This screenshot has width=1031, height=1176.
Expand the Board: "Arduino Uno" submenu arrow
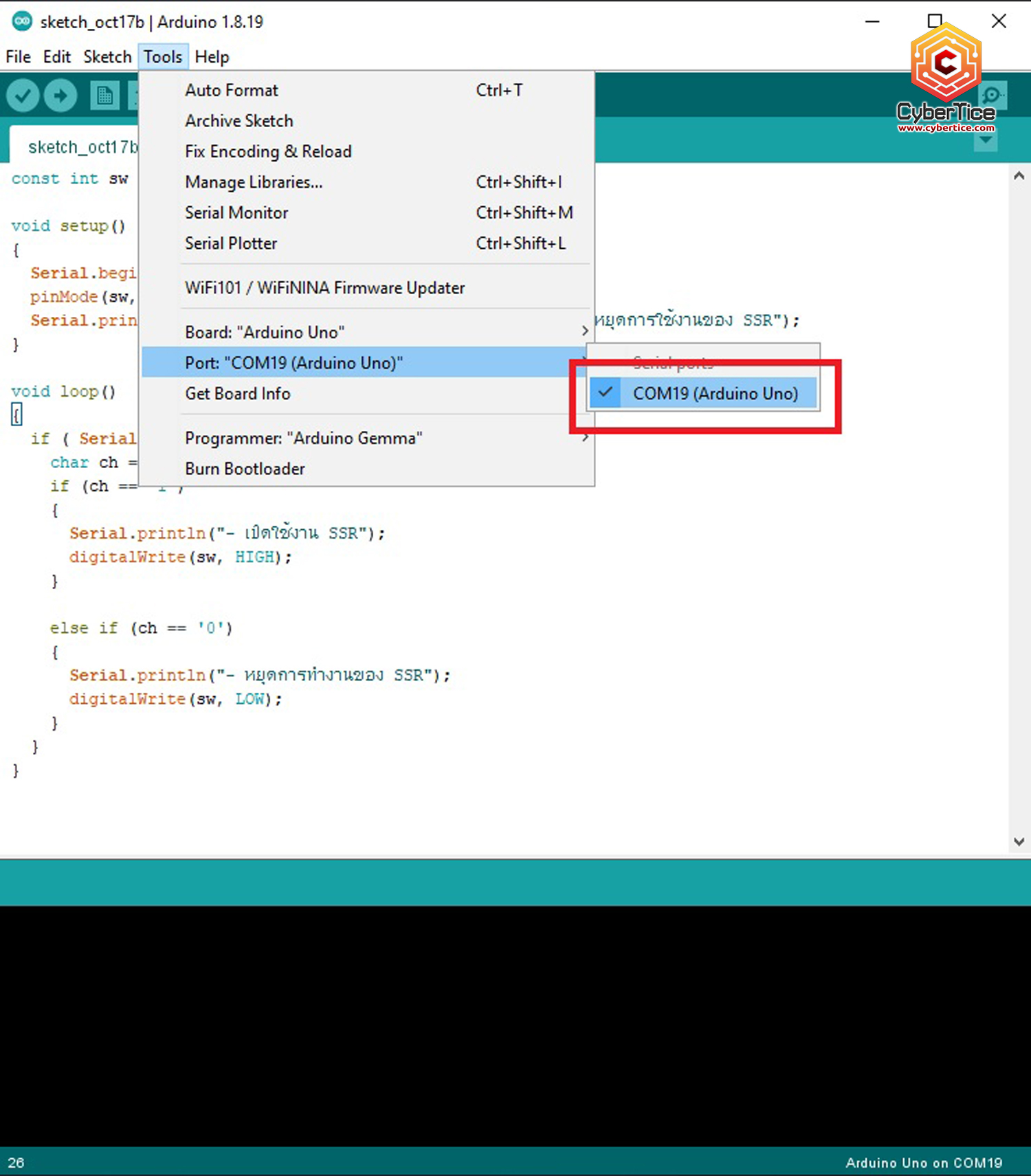point(585,332)
